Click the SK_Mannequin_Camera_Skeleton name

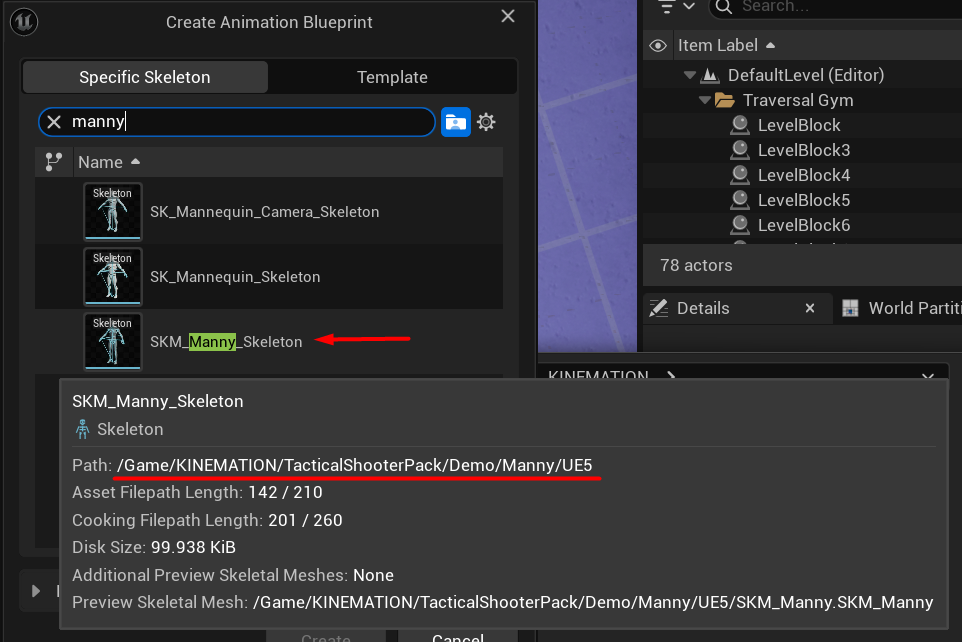[264, 212]
